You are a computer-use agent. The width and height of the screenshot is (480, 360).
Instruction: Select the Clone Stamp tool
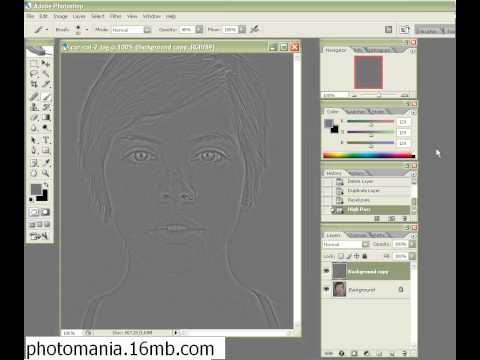click(x=34, y=107)
